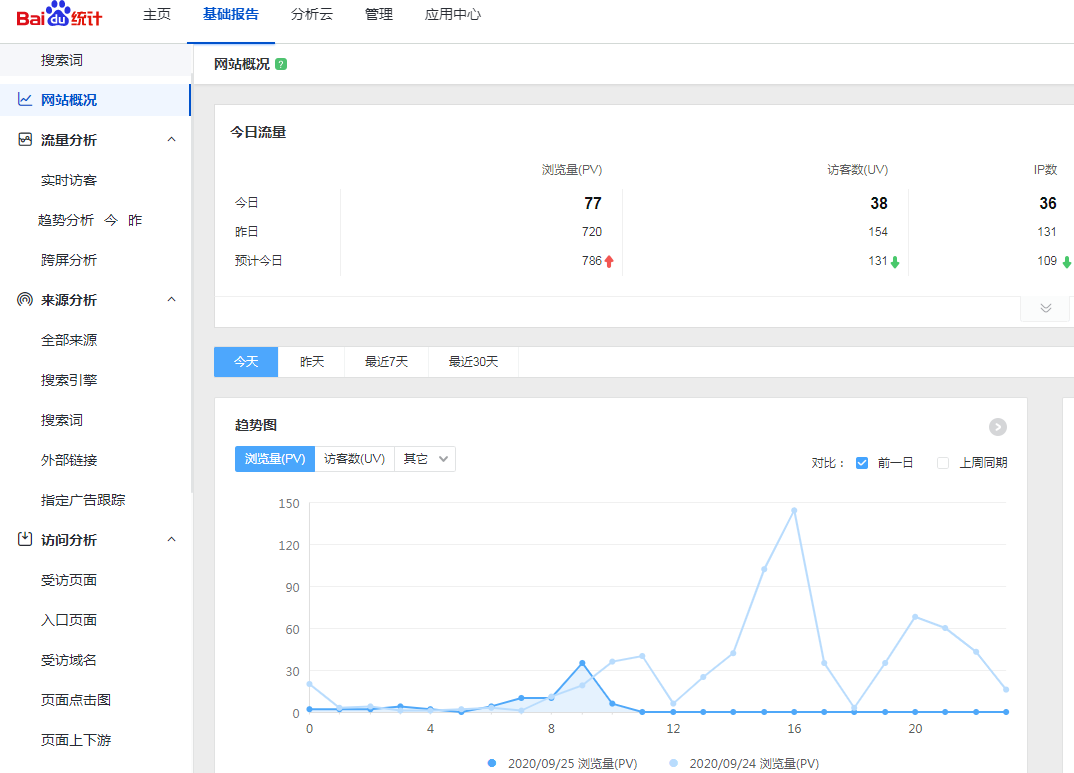Click the 网站概况 chart icon in sidebar
The width and height of the screenshot is (1074, 773).
coord(25,100)
